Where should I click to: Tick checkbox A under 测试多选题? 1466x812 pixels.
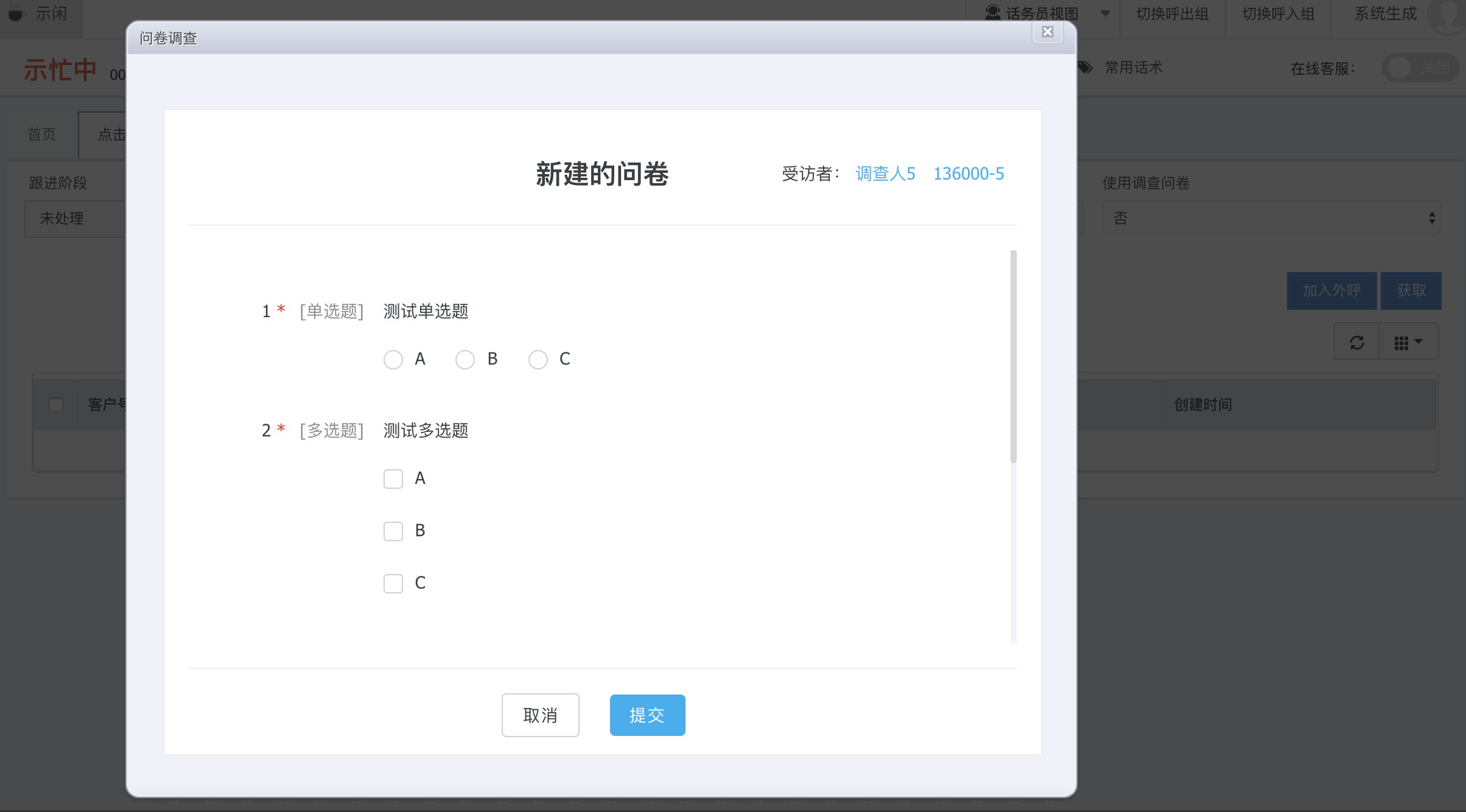[x=393, y=479]
